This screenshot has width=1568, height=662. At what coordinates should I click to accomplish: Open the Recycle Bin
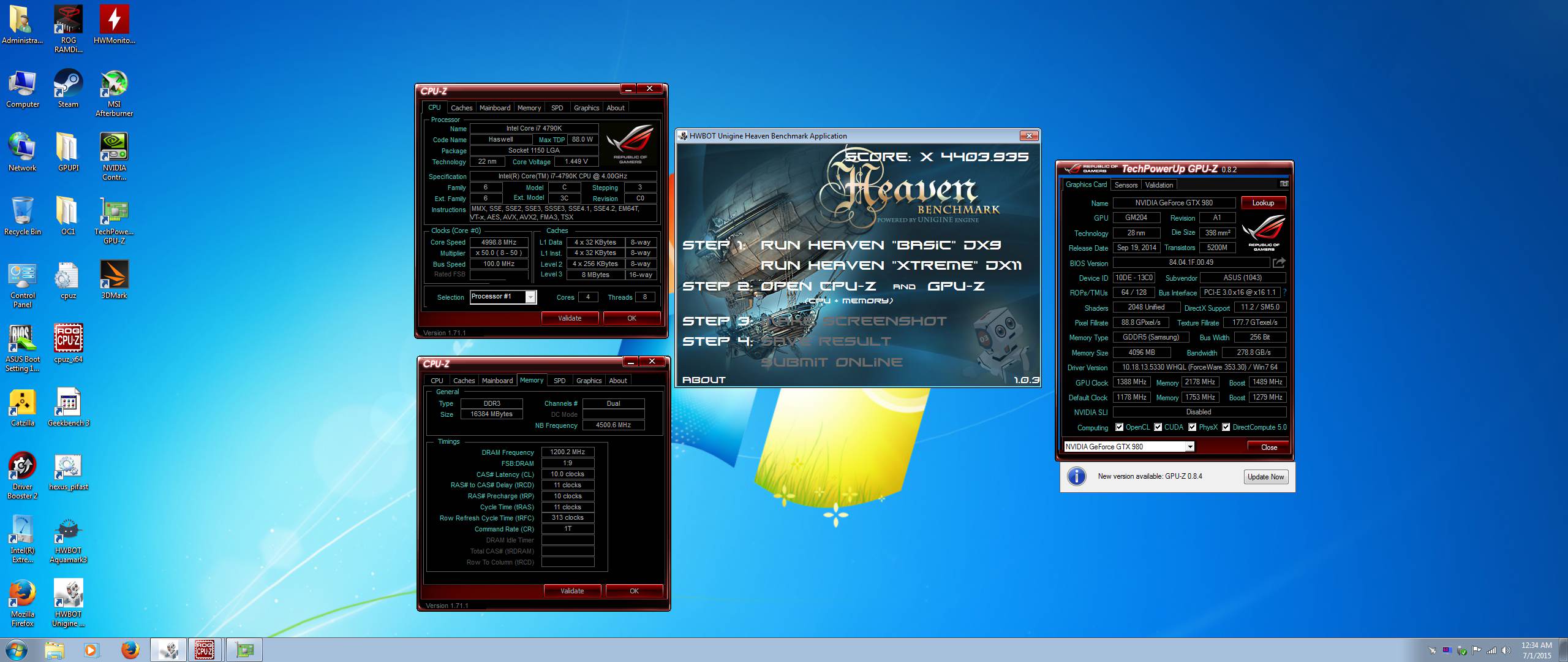click(x=23, y=216)
